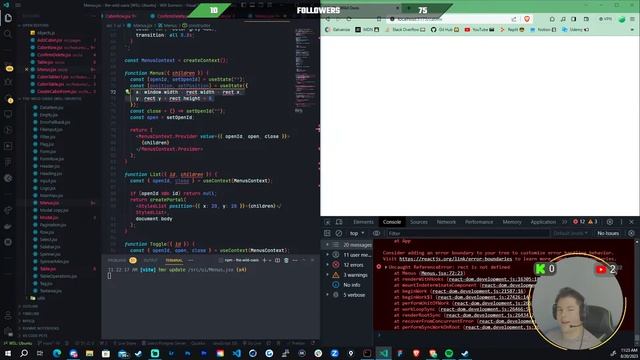Open the terminal icon on taskbar
The width and height of the screenshot is (640, 360).
[x=367, y=353]
